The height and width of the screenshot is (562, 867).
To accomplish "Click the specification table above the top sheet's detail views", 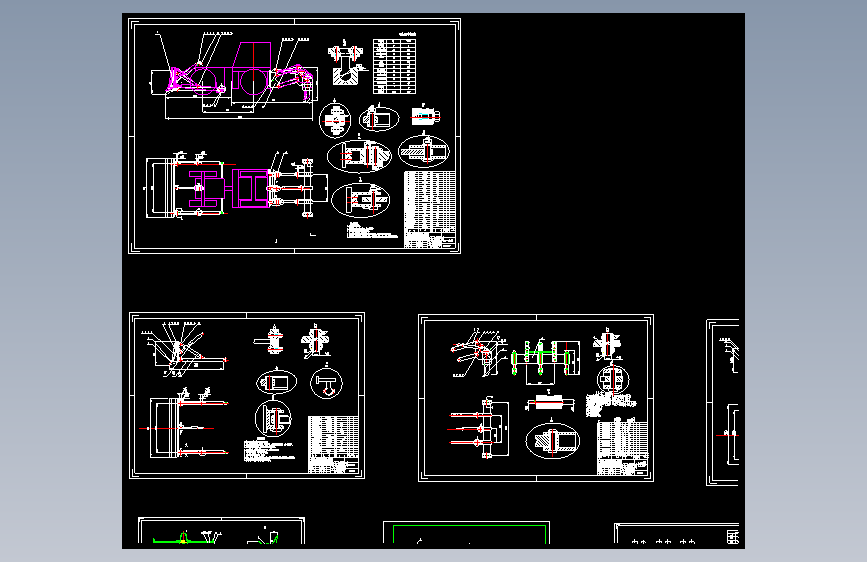I will click(394, 66).
